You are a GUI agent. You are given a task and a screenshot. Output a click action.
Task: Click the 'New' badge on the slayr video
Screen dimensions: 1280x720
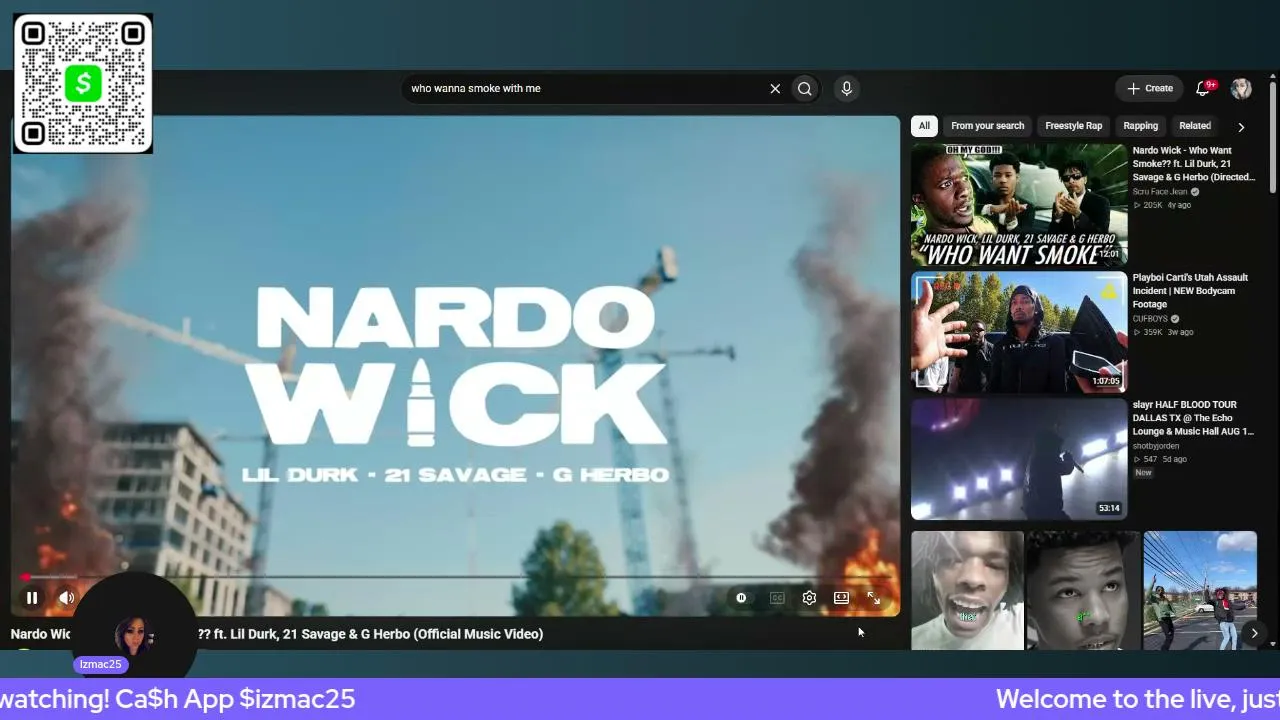(1143, 473)
